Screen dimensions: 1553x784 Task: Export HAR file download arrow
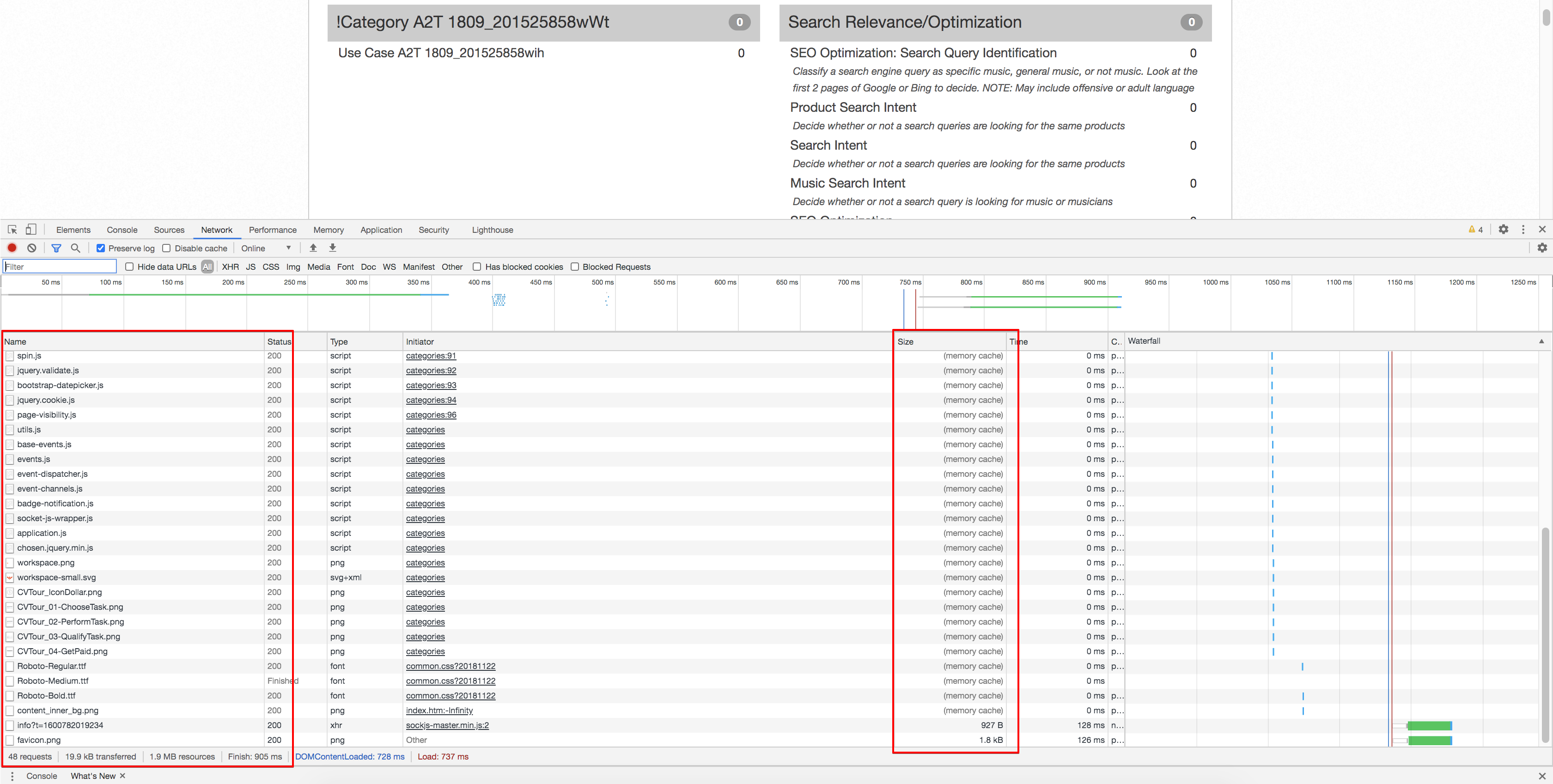332,248
